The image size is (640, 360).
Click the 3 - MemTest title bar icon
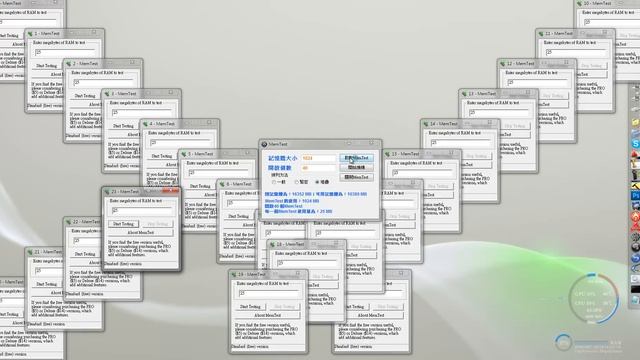click(x=107, y=94)
